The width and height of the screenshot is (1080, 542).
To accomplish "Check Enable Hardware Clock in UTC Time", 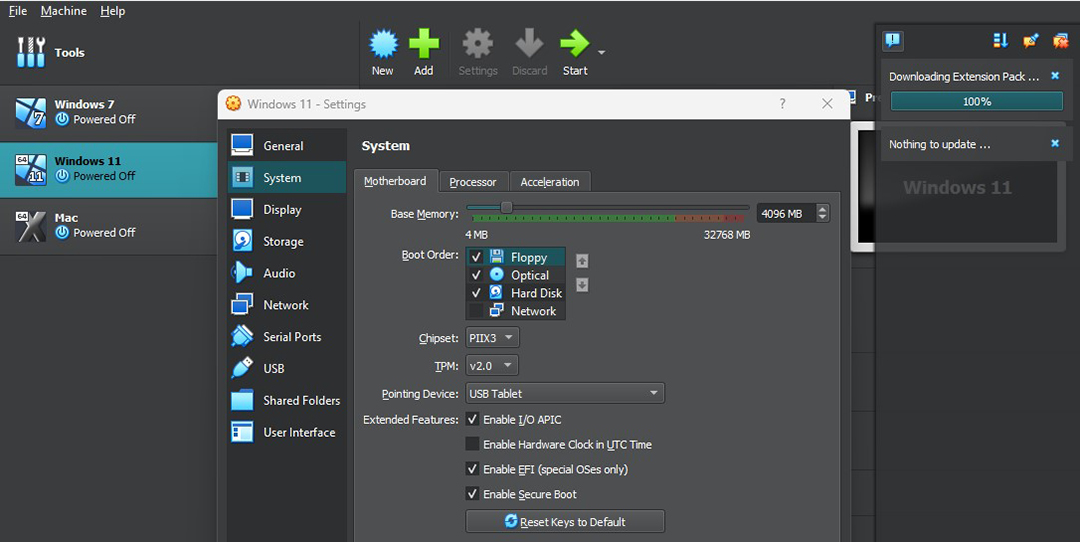I will click(472, 444).
